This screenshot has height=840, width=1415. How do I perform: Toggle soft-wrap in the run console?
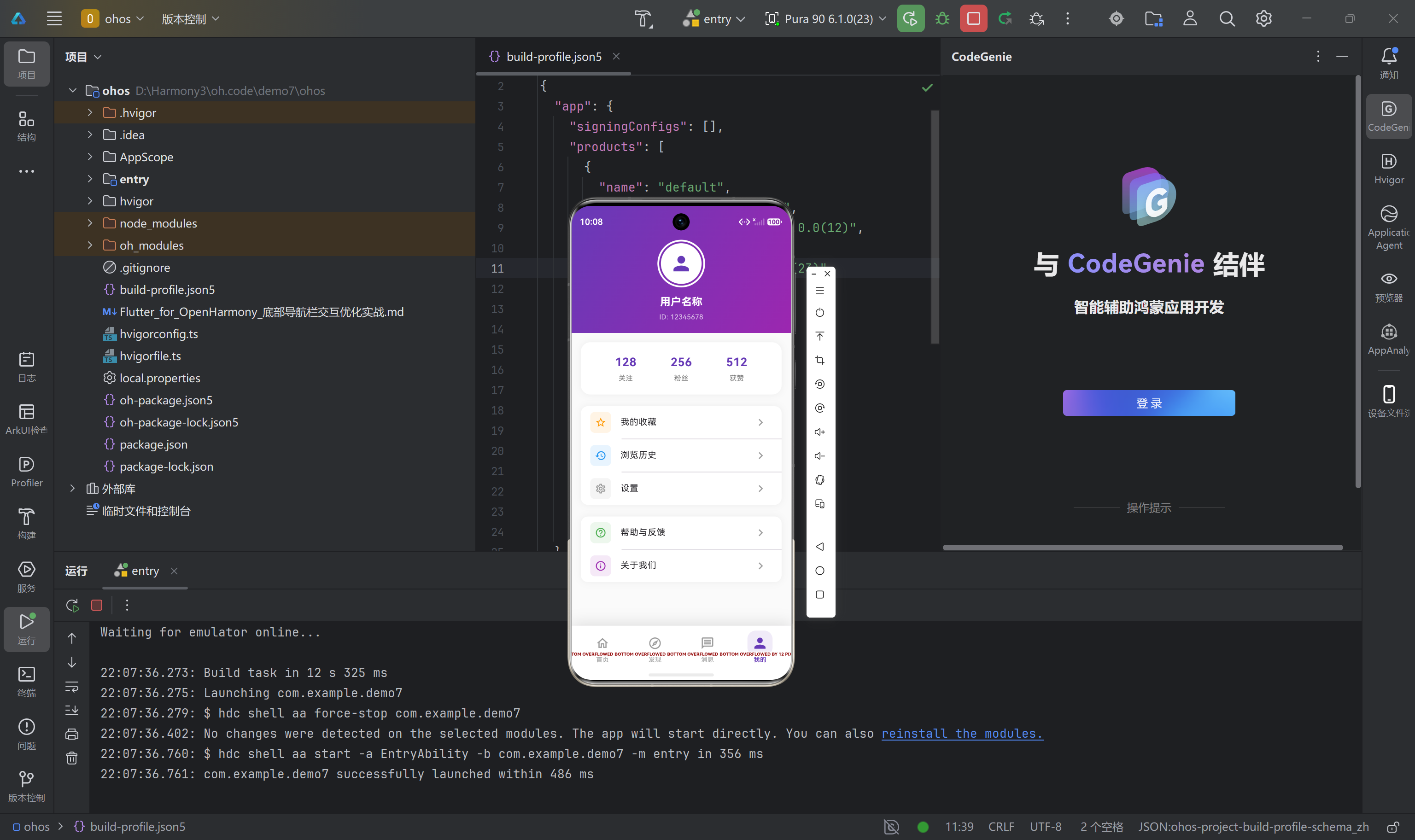[72, 687]
